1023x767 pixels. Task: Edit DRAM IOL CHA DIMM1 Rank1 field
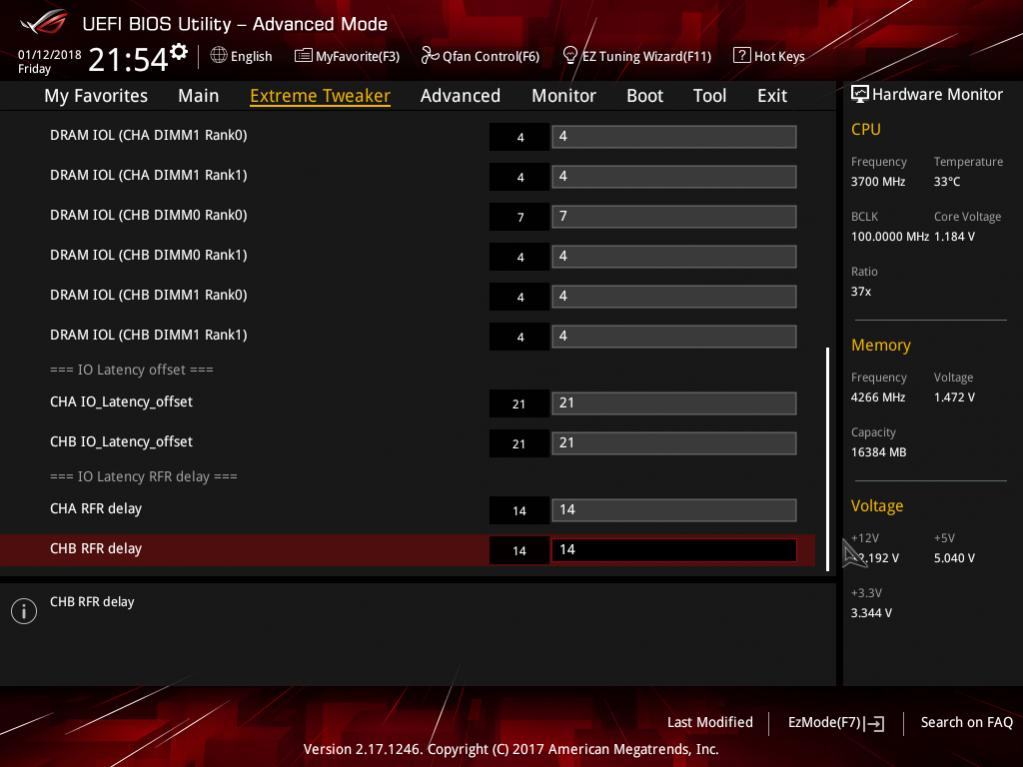[674, 177]
